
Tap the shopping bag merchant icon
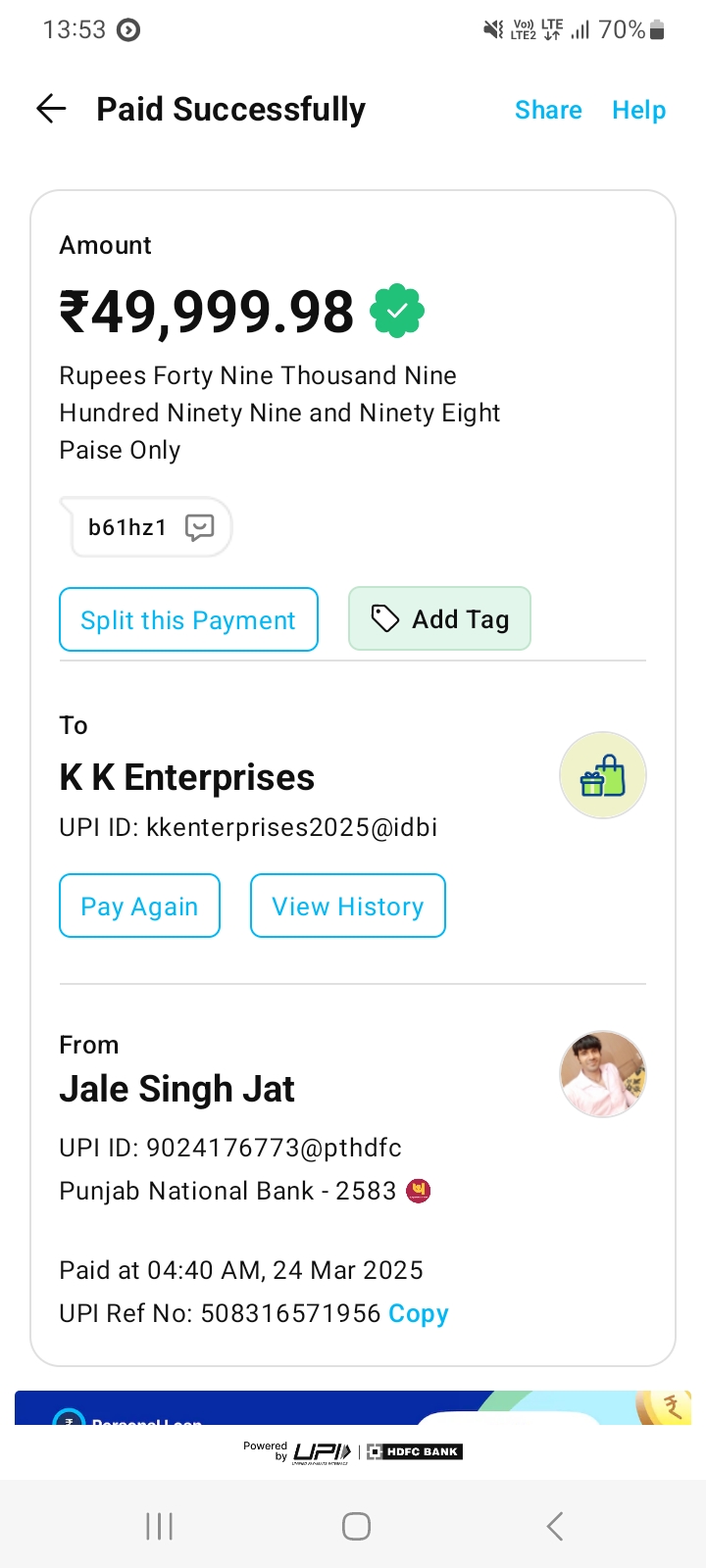(602, 775)
